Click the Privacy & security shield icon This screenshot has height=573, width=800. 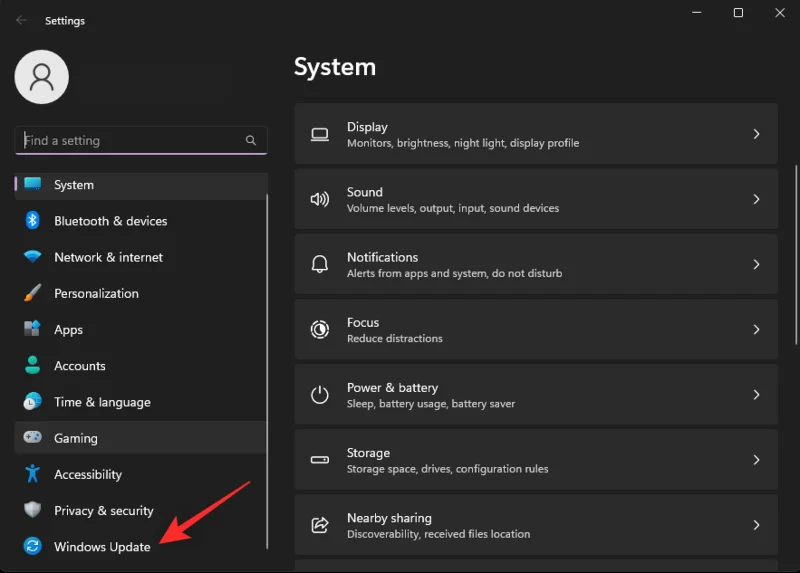point(33,510)
